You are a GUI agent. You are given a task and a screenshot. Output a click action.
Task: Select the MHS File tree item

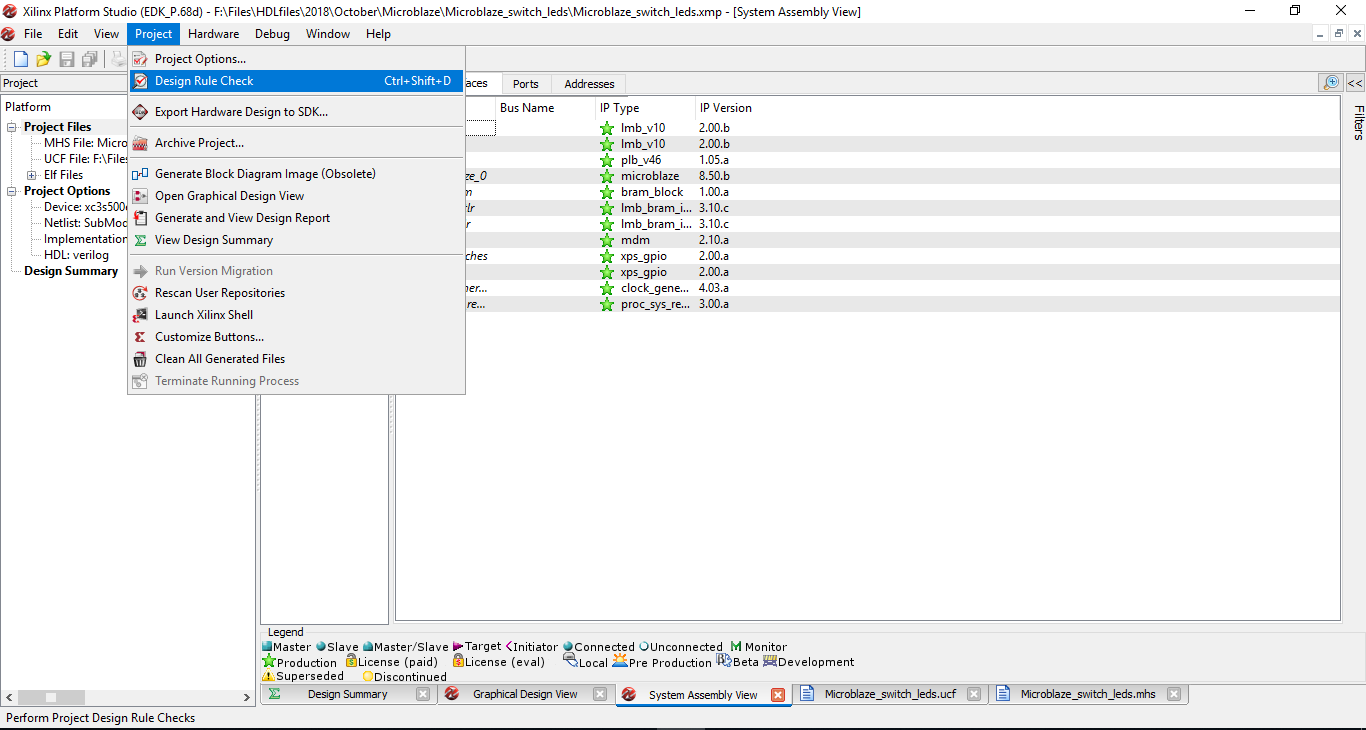(85, 143)
